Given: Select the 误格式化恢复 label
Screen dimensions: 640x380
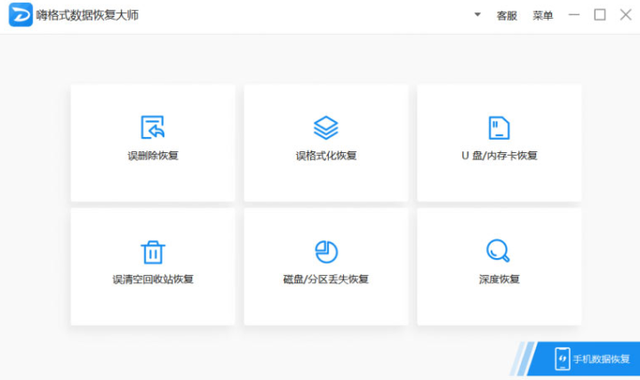Looking at the screenshot, I should [326, 156].
